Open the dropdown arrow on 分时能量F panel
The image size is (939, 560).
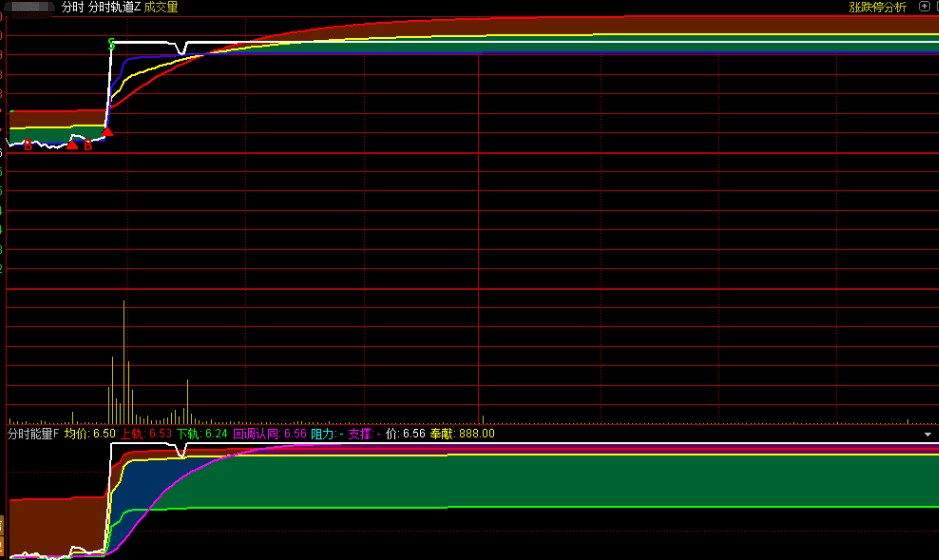tap(927, 435)
